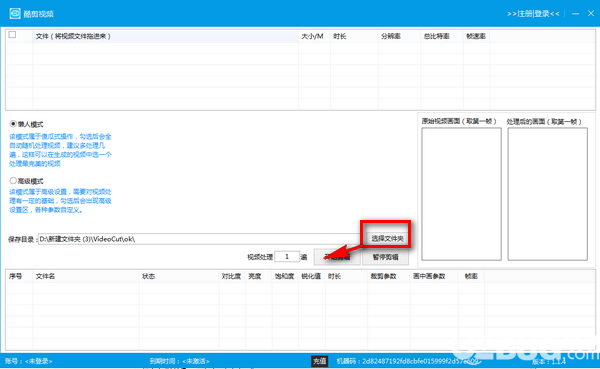Viewport: 600px width, 369px height.
Task: Close the 酷剪视频 window
Action: click(591, 13)
